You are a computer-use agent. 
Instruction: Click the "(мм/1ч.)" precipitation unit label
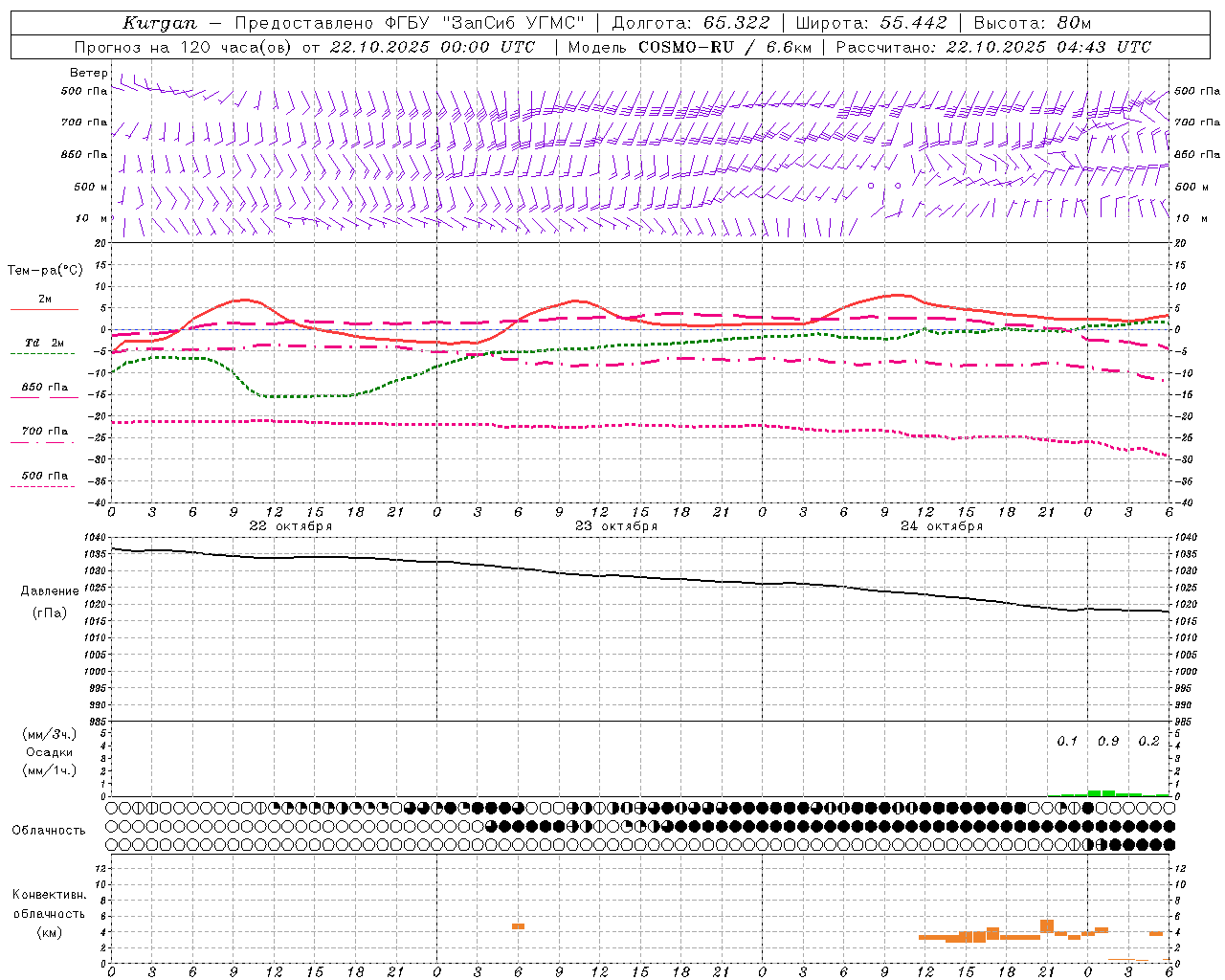coord(50,770)
